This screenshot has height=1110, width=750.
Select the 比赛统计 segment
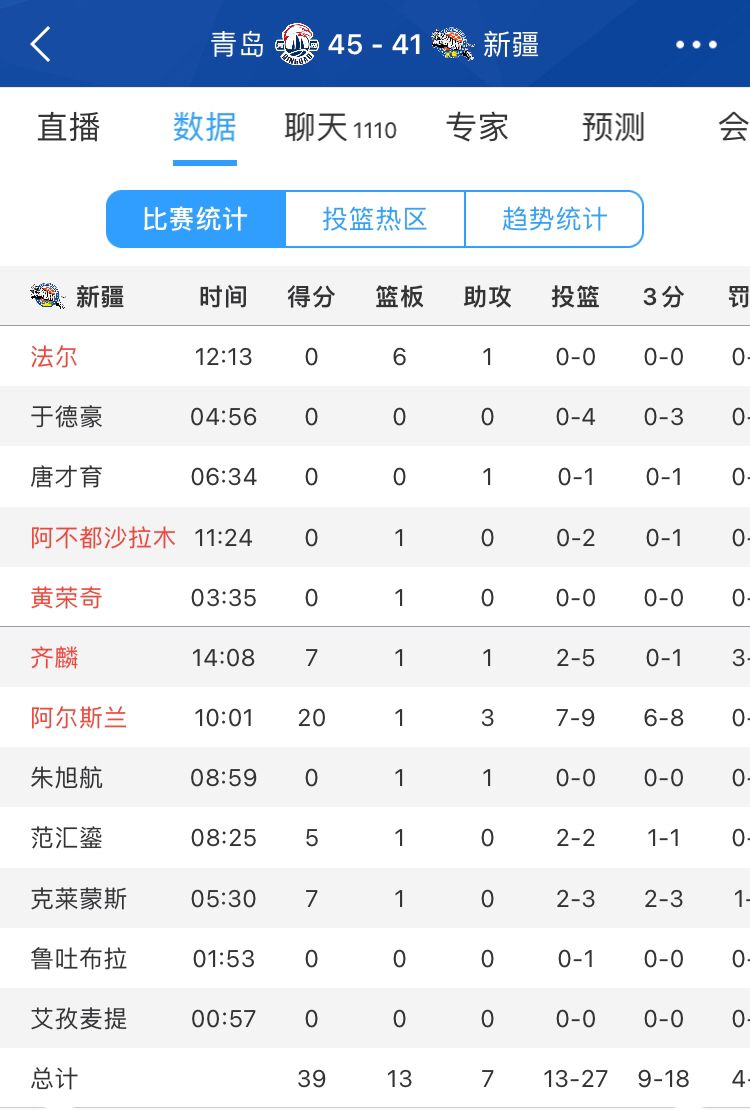tap(195, 219)
